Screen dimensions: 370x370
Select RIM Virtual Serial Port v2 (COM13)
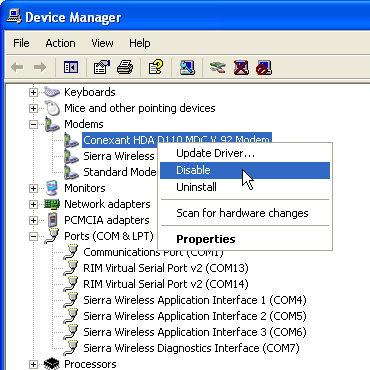tap(166, 268)
